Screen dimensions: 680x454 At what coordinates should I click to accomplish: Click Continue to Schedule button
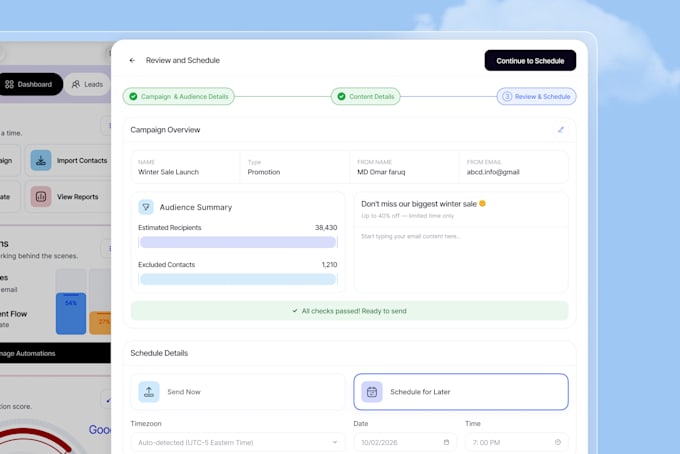pos(530,61)
